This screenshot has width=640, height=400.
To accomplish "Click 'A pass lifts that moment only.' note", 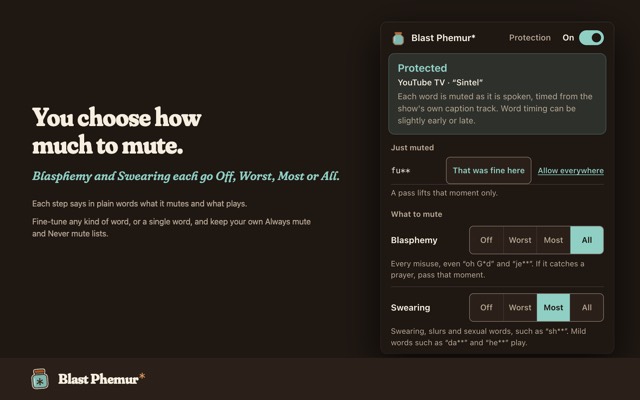I will 444,193.
